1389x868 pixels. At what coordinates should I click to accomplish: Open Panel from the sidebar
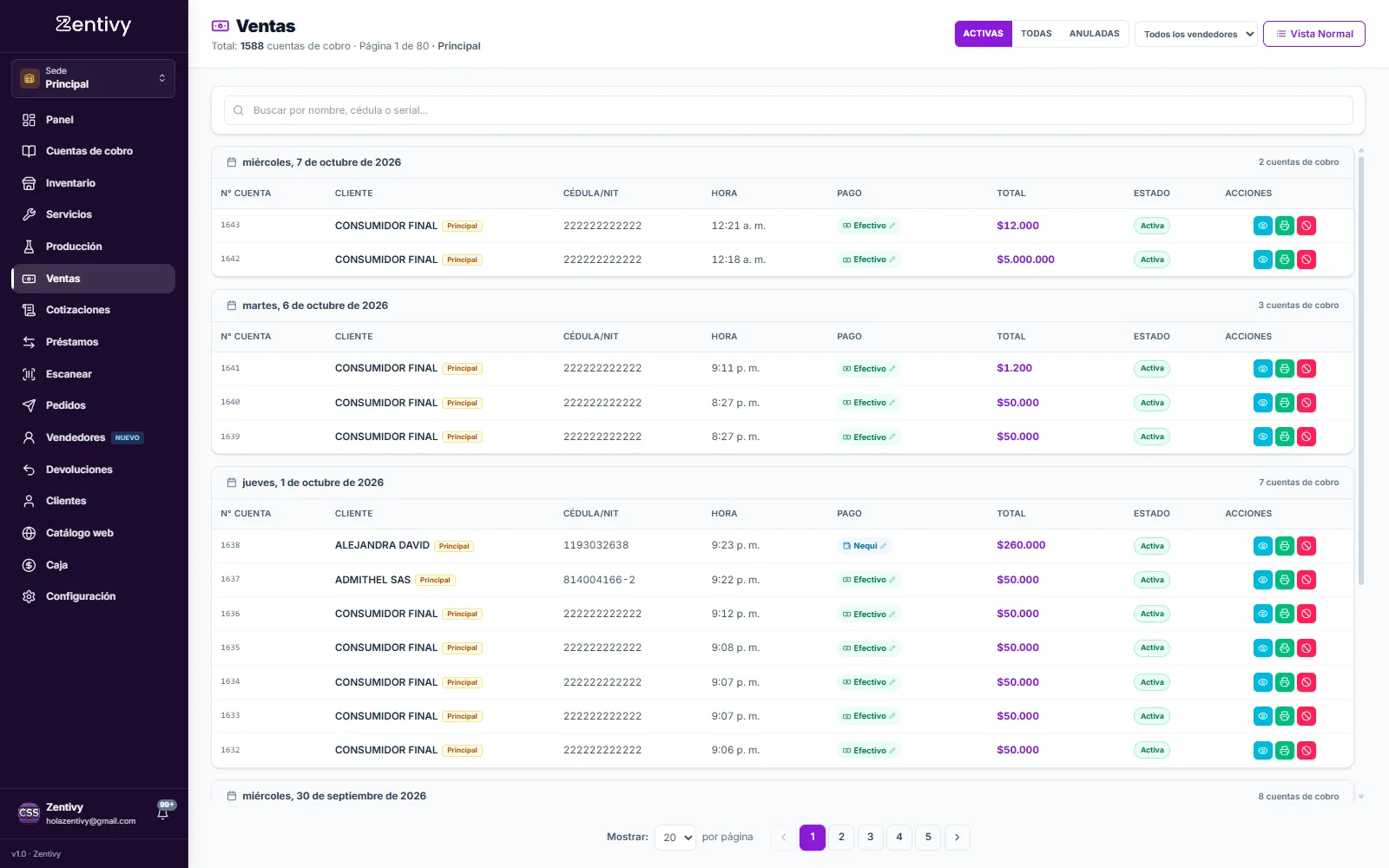pos(93,120)
